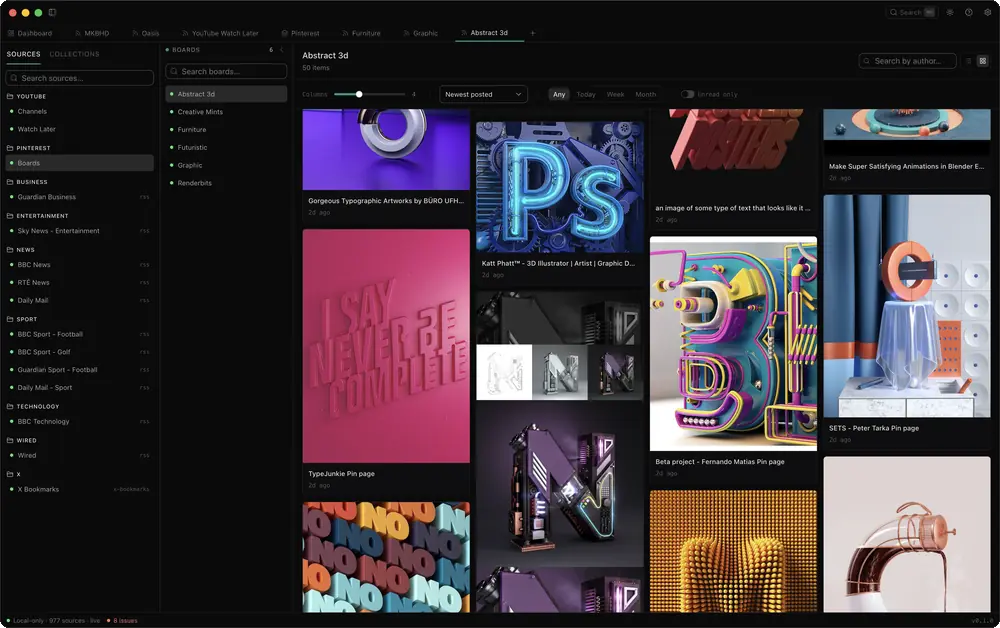
Task: Enable the Unread only switch
Action: click(x=687, y=94)
